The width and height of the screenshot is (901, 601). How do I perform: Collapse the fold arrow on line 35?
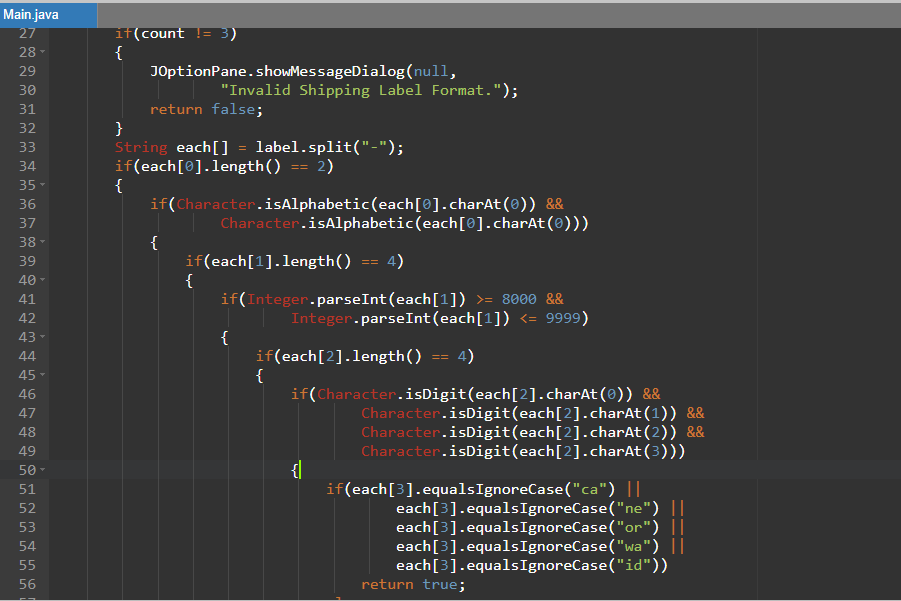pos(43,186)
